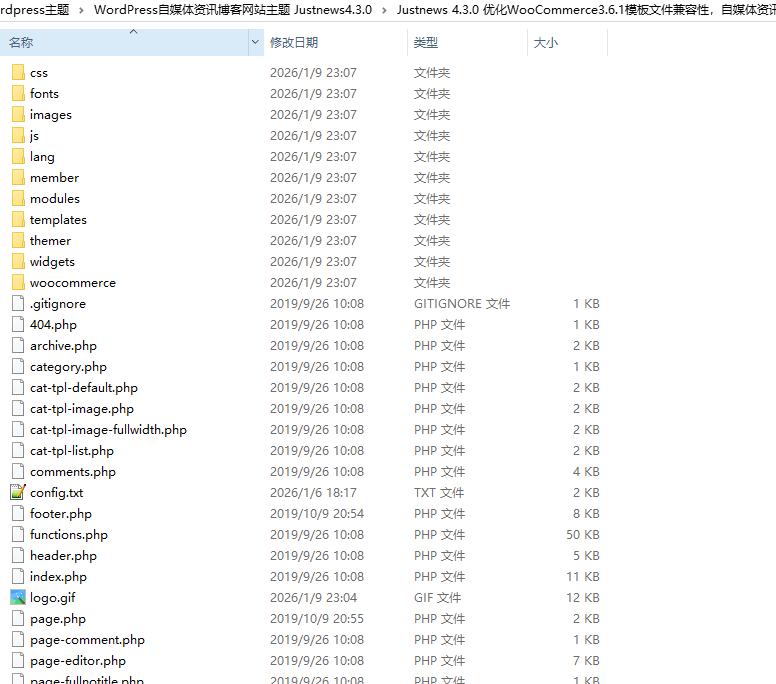Select the cat-tpl-default.php file name
Image resolution: width=776 pixels, height=684 pixels.
pyautogui.click(x=84, y=388)
